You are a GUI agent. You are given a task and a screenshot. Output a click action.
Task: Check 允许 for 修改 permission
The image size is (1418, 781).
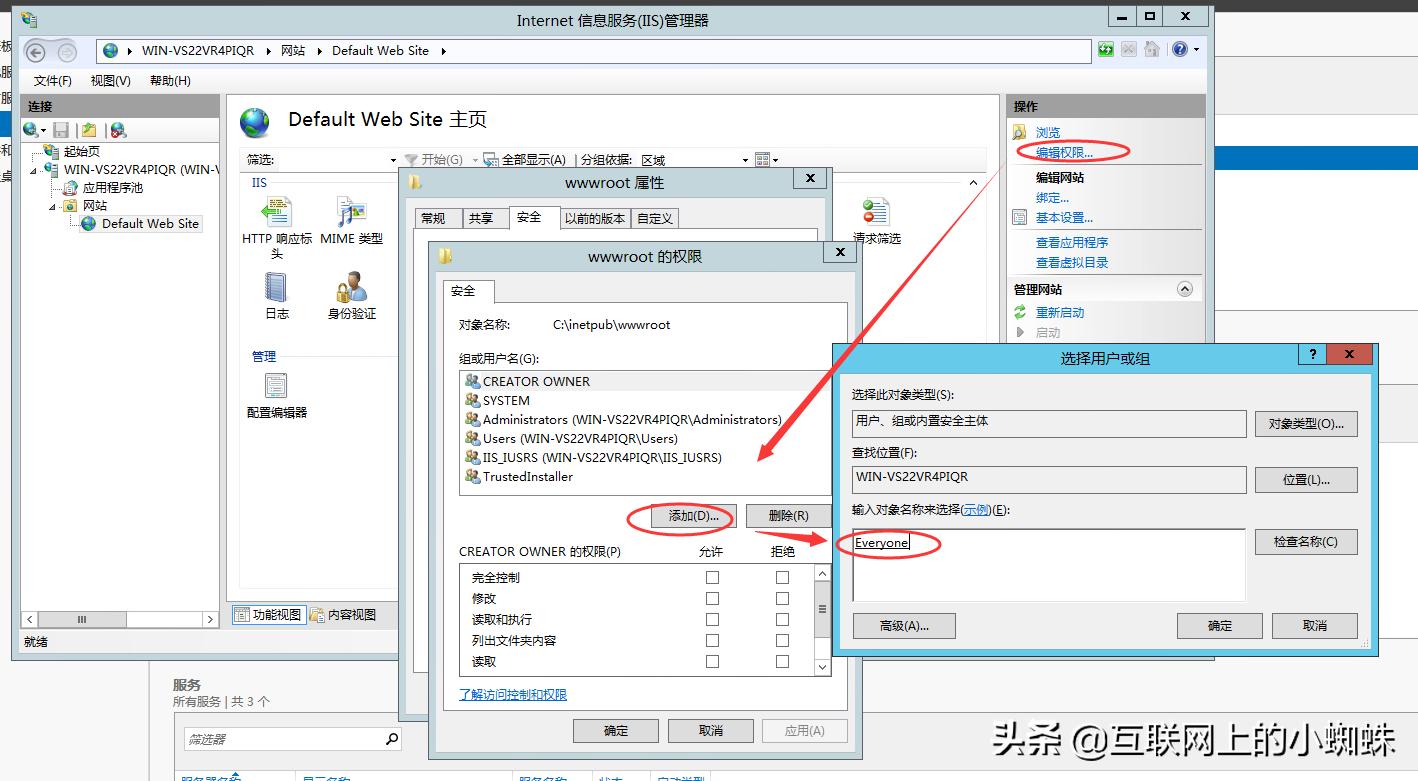point(712,599)
